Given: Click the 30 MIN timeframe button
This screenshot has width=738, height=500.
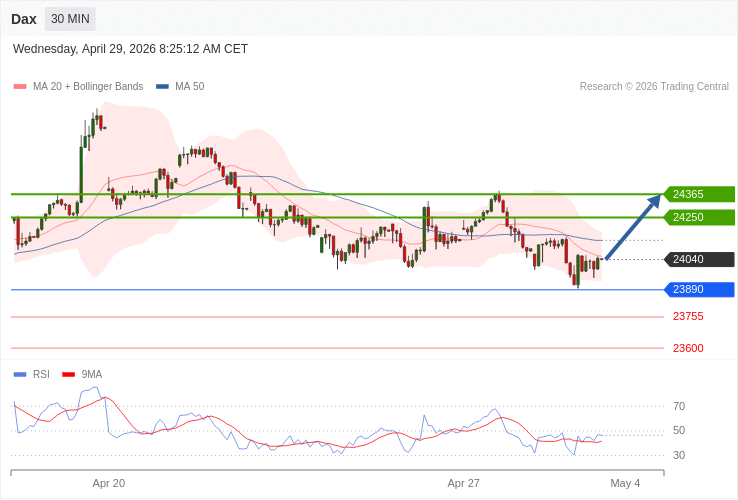Looking at the screenshot, I should (x=70, y=19).
